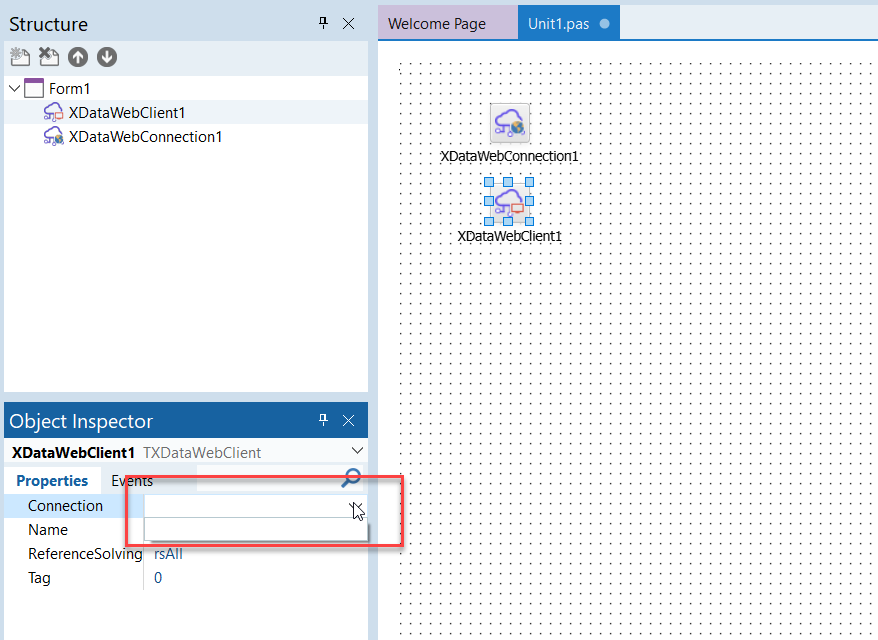The height and width of the screenshot is (640, 878).
Task: Click the empty Connection dropdown list item
Action: pos(256,530)
